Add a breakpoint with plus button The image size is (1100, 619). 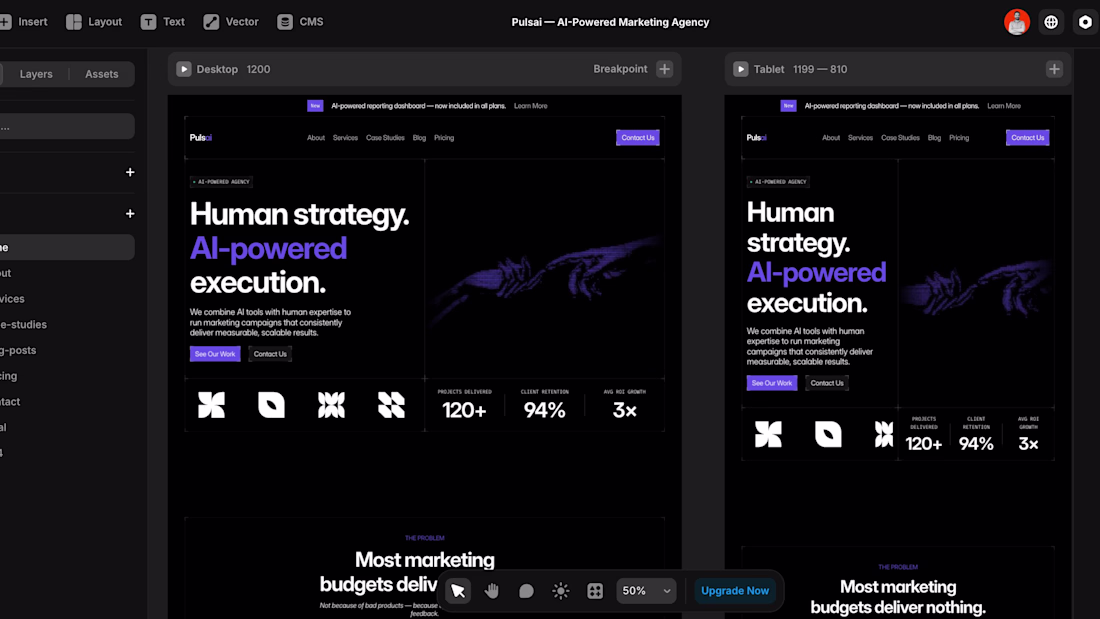[x=664, y=69]
